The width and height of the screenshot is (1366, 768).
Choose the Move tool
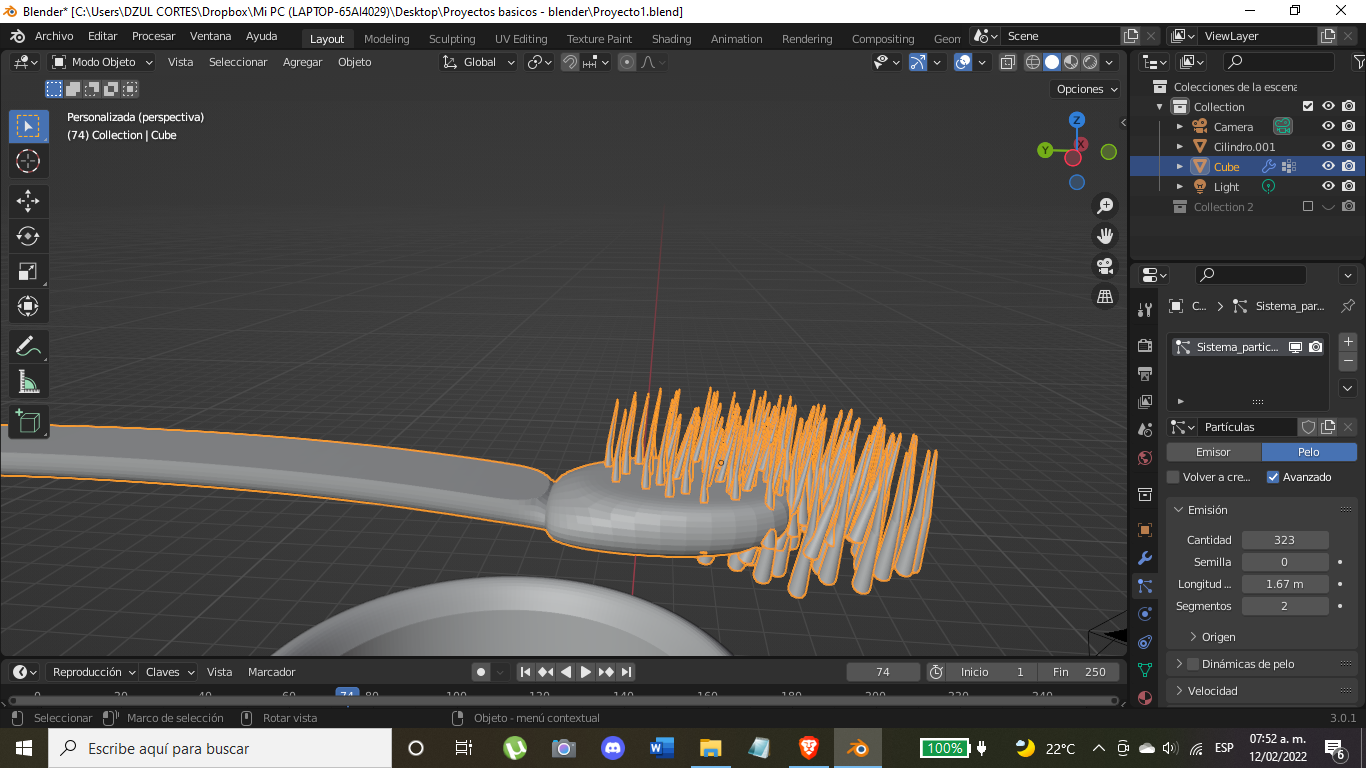28,201
